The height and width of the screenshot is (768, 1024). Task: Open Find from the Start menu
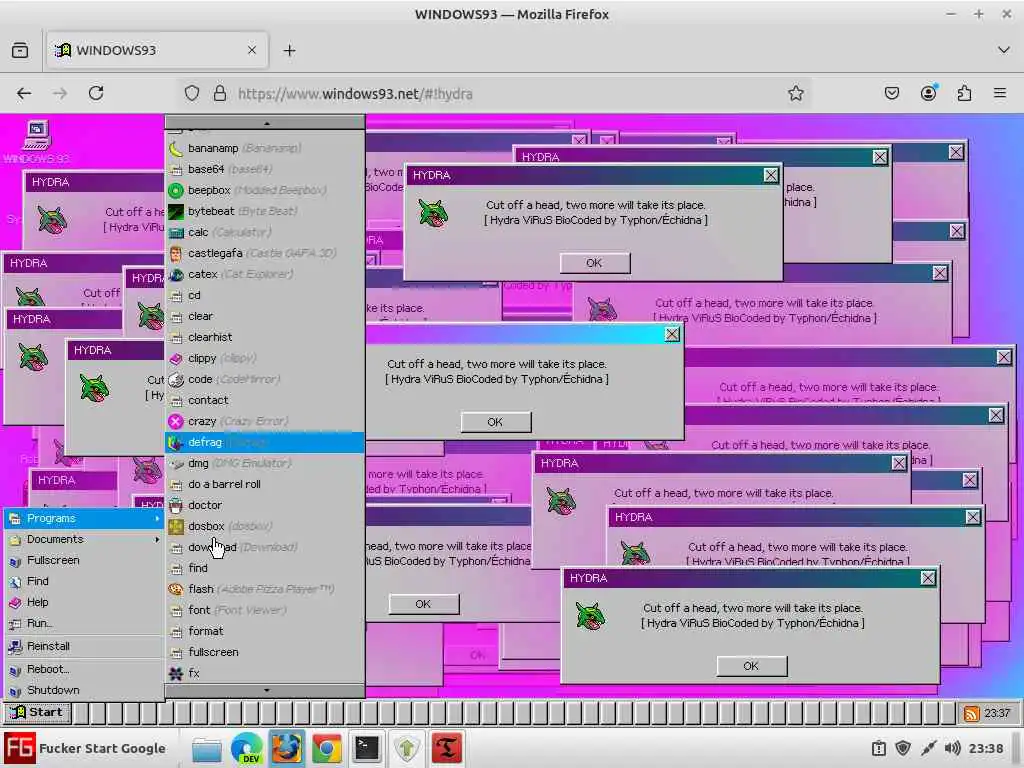84,581
